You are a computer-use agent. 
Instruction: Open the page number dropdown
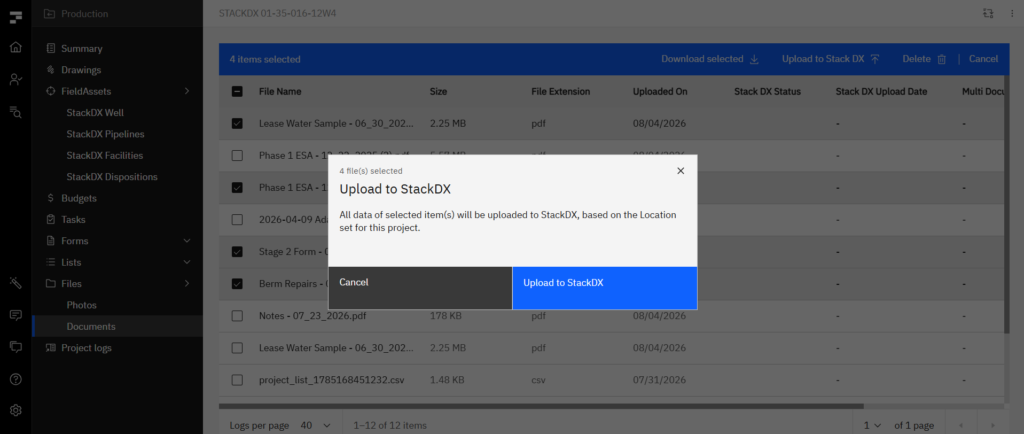[872, 426]
